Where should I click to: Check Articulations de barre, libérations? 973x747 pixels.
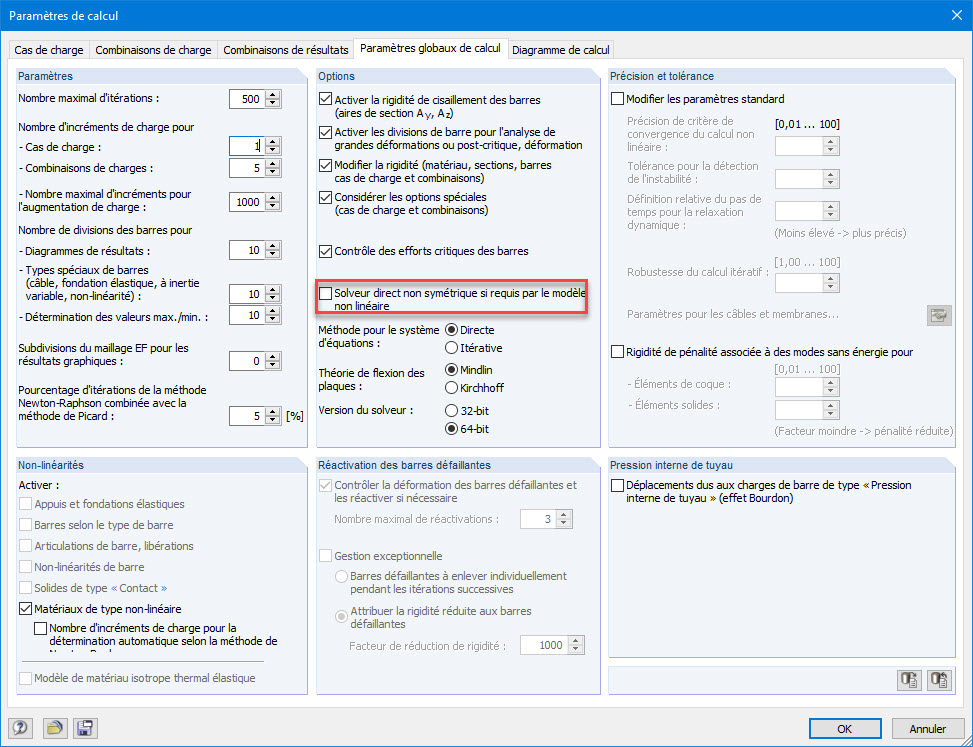pyautogui.click(x=25, y=546)
